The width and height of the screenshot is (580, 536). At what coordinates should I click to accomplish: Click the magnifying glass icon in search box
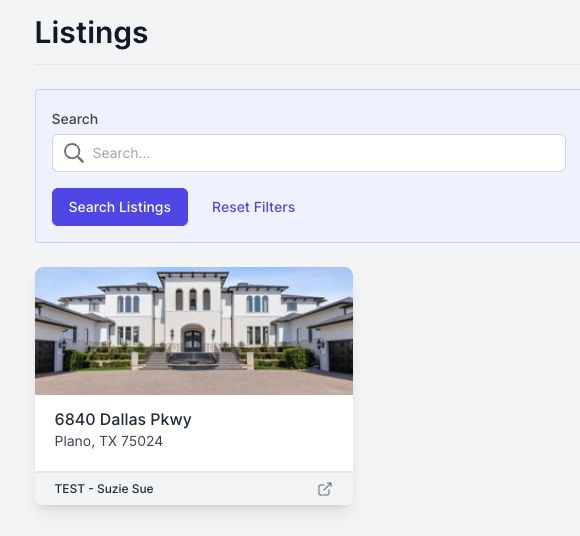[74, 153]
